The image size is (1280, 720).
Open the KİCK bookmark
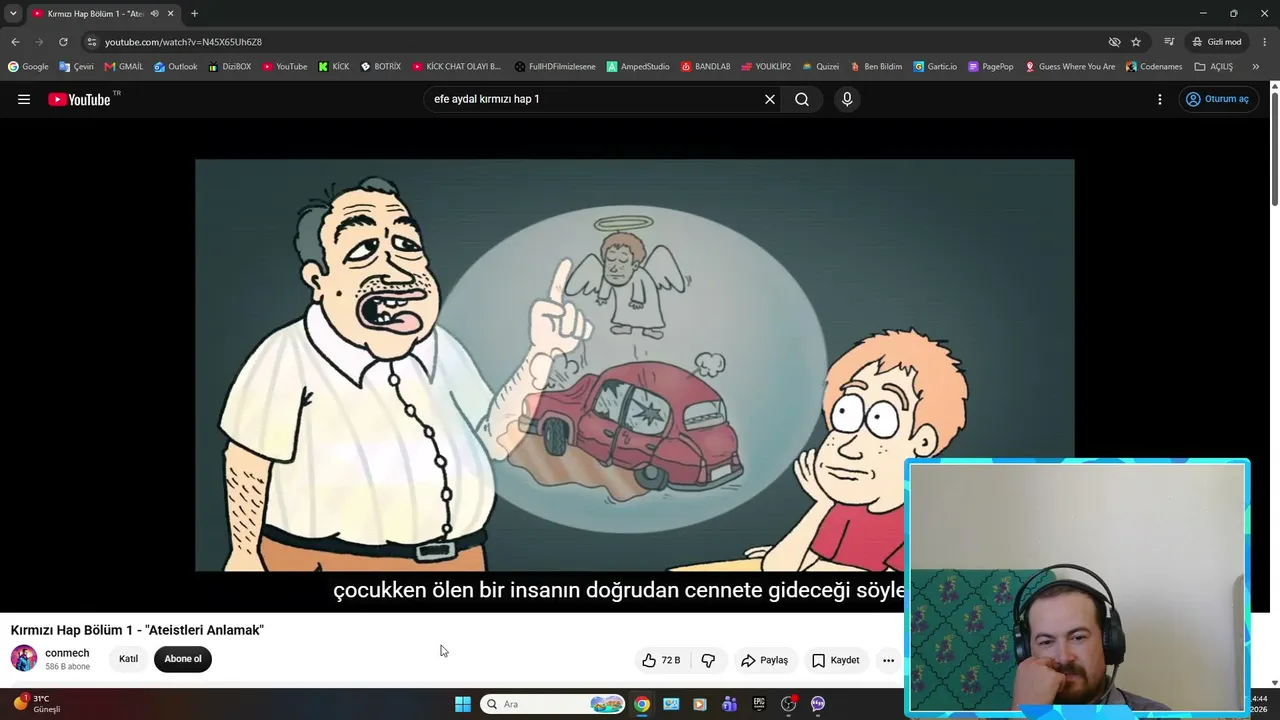(334, 67)
